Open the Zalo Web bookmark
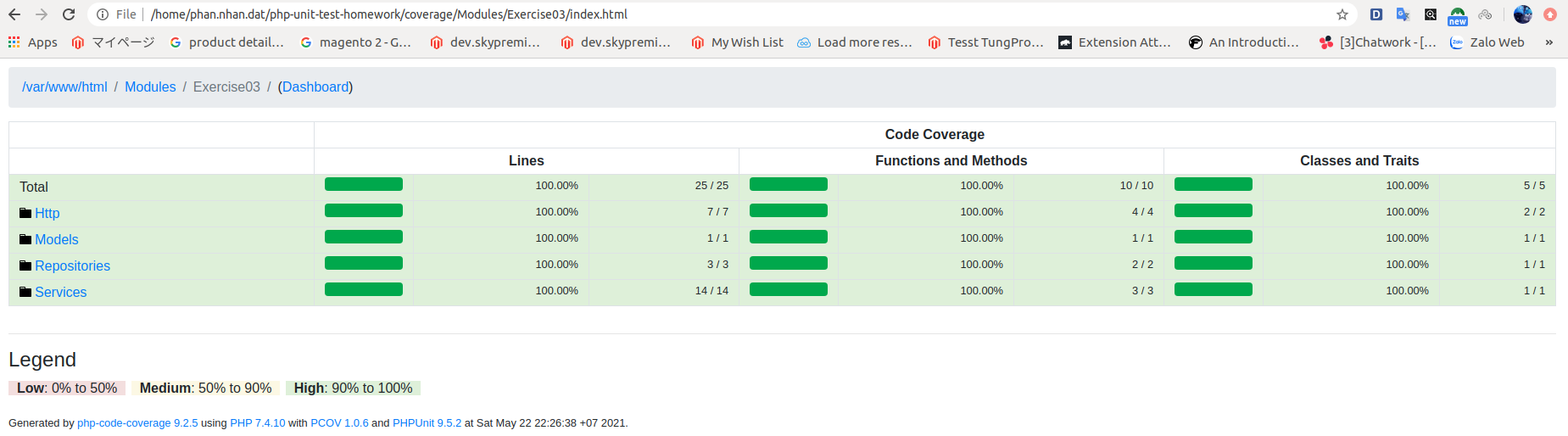 (1487, 42)
